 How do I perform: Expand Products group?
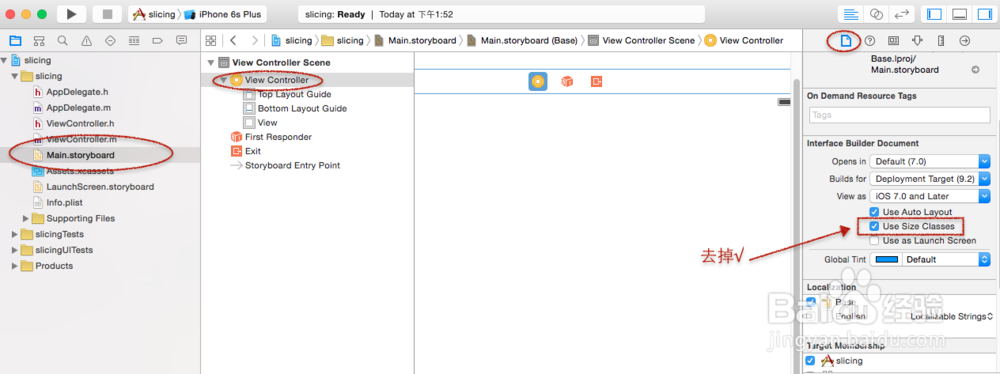(15, 266)
